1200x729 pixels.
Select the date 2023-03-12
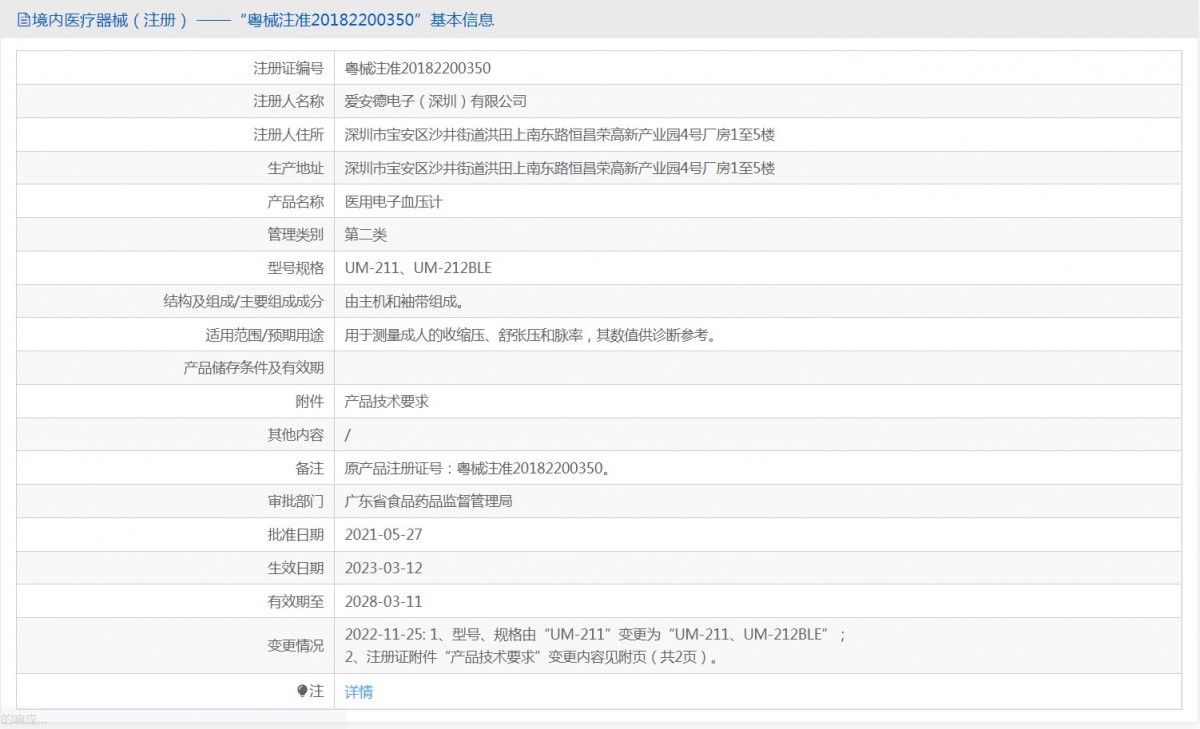(x=384, y=568)
